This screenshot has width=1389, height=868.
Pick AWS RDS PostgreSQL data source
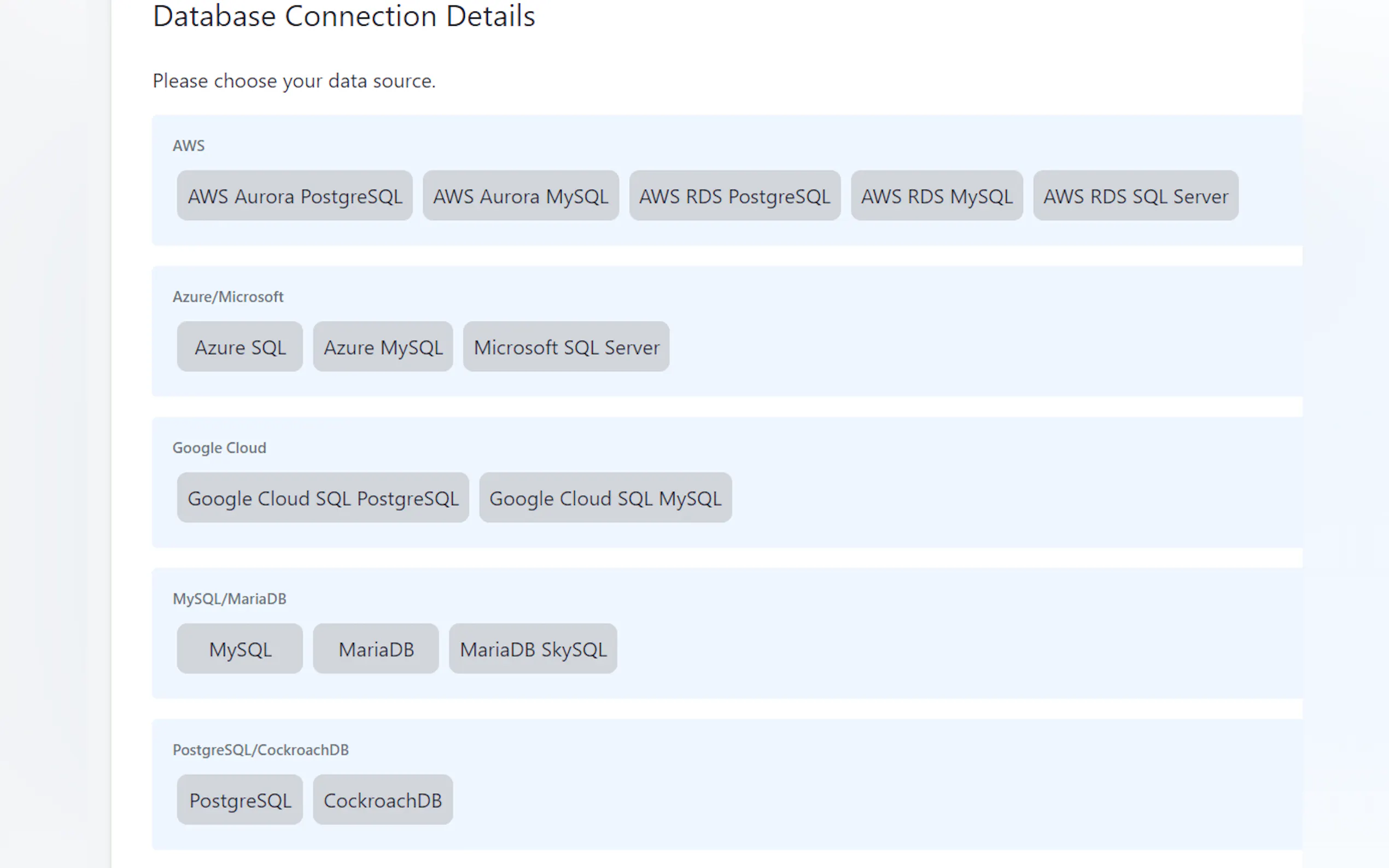click(x=734, y=196)
